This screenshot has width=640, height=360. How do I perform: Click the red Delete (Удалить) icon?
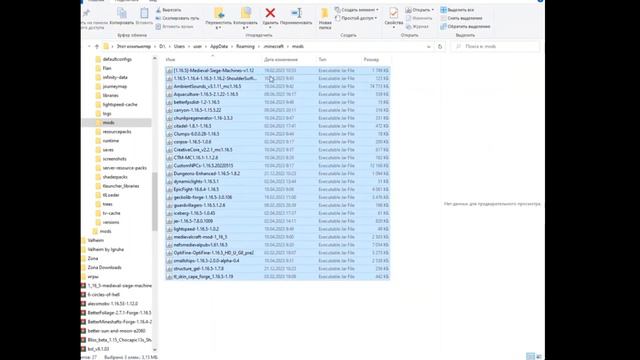click(270, 13)
